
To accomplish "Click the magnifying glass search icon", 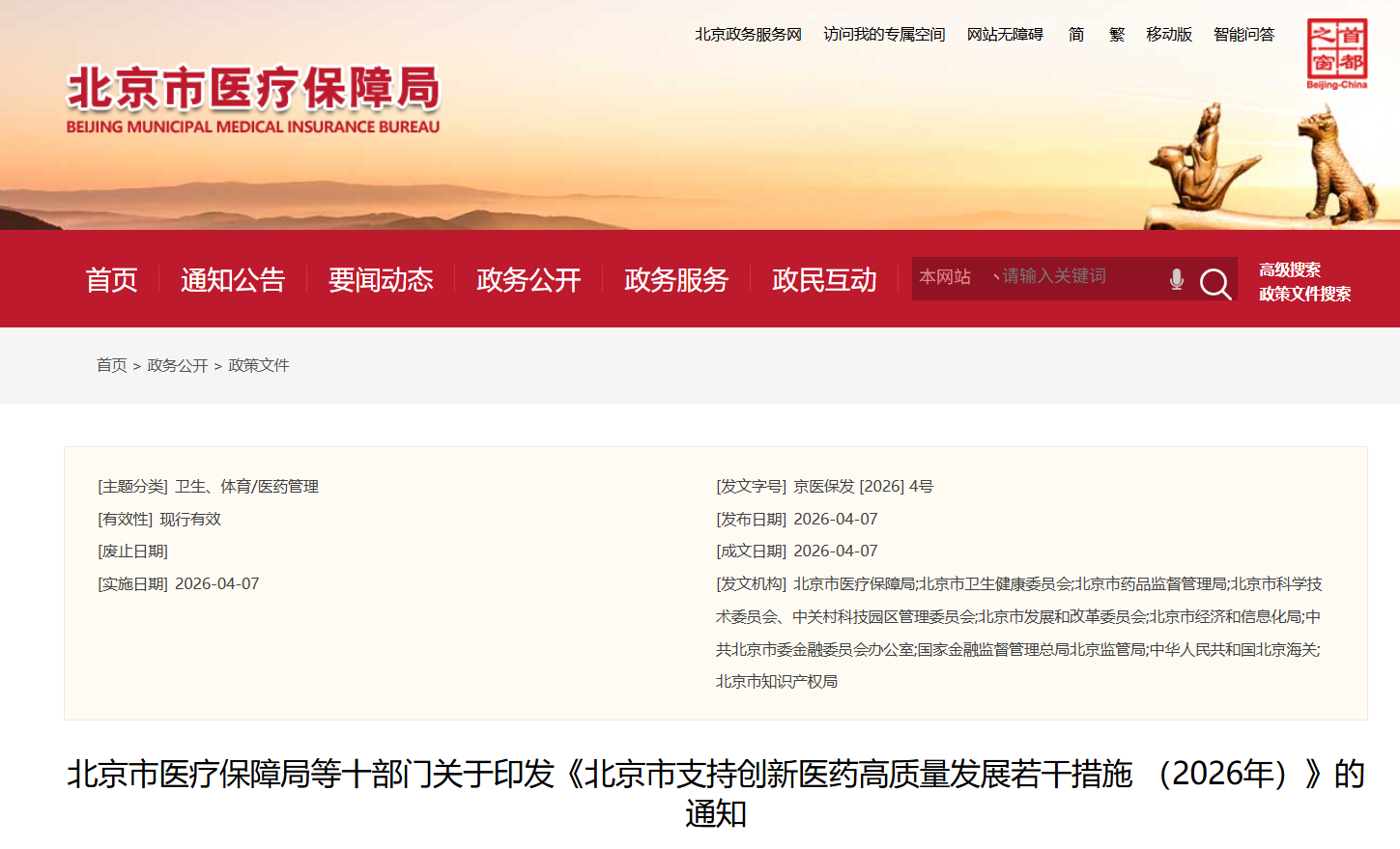I will point(1214,283).
